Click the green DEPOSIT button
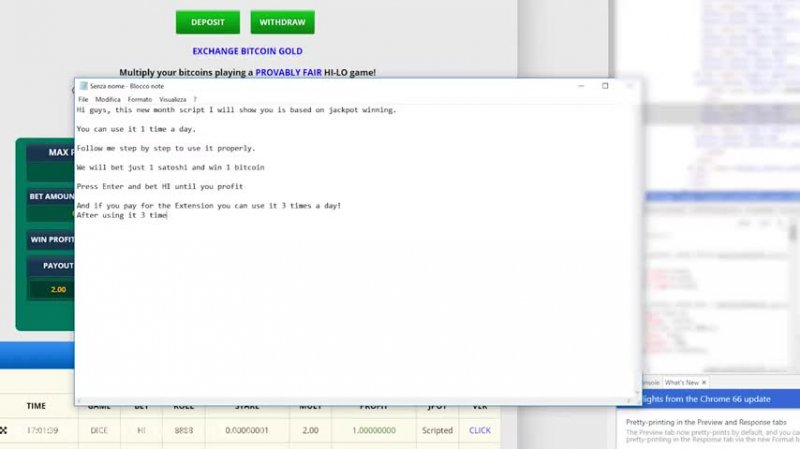Viewport: 800px width, 449px height. 208,22
